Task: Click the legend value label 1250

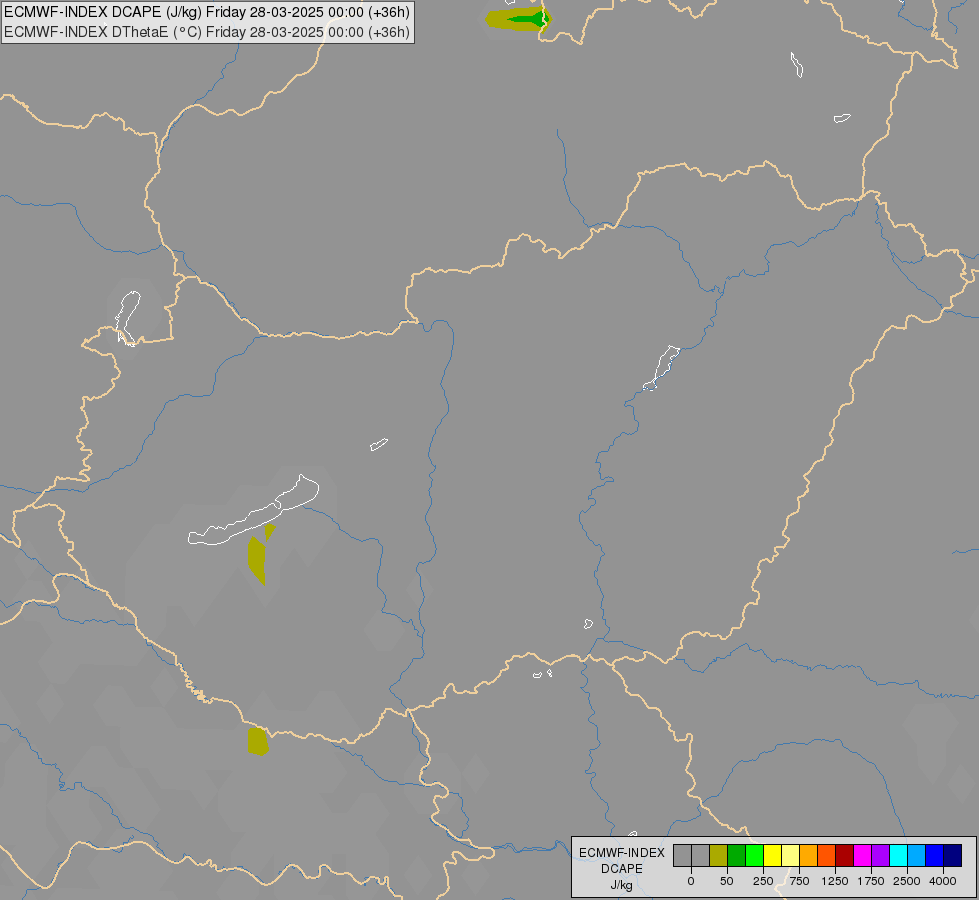Action: coord(835,881)
